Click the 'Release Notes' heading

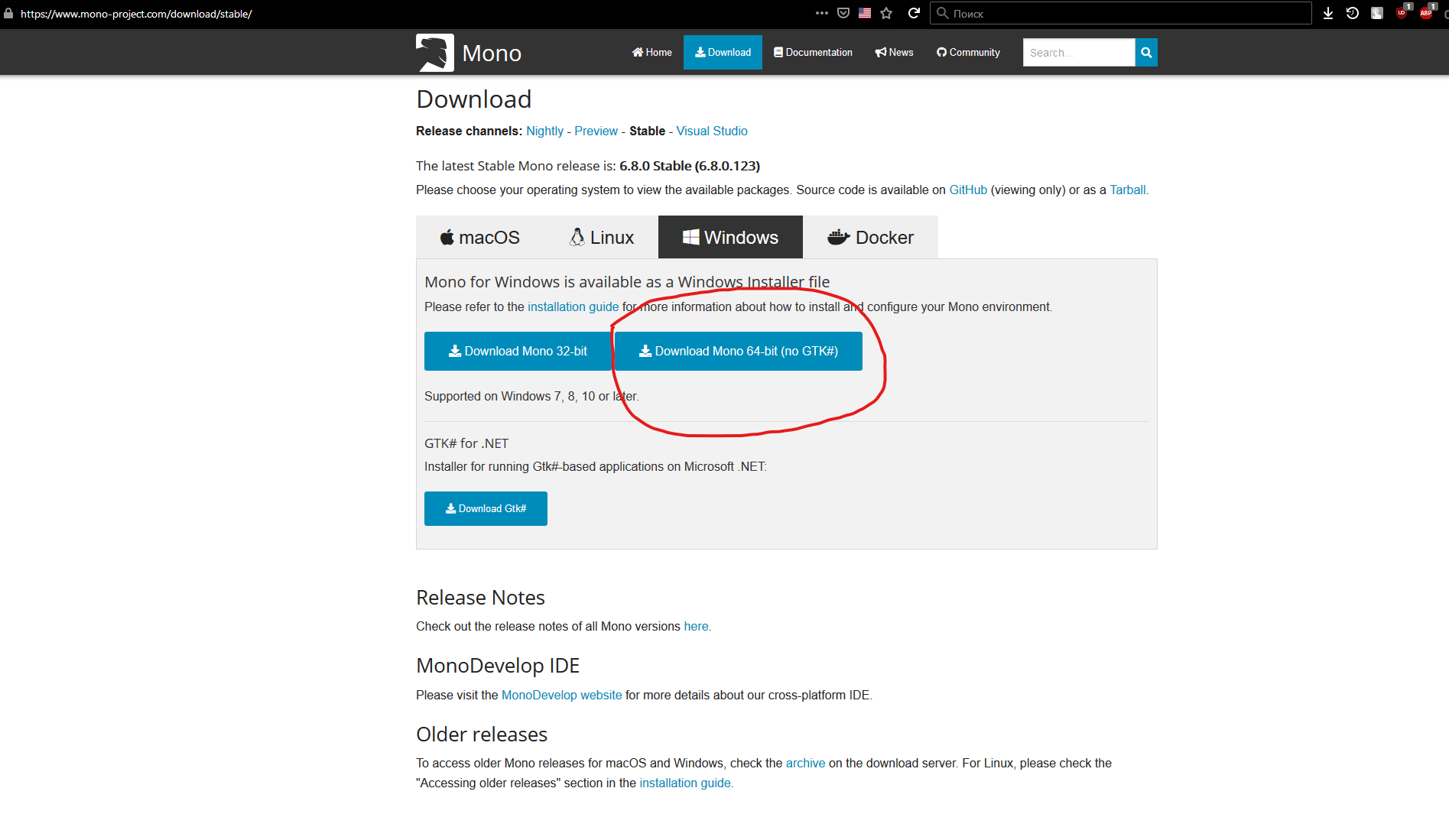coord(480,598)
